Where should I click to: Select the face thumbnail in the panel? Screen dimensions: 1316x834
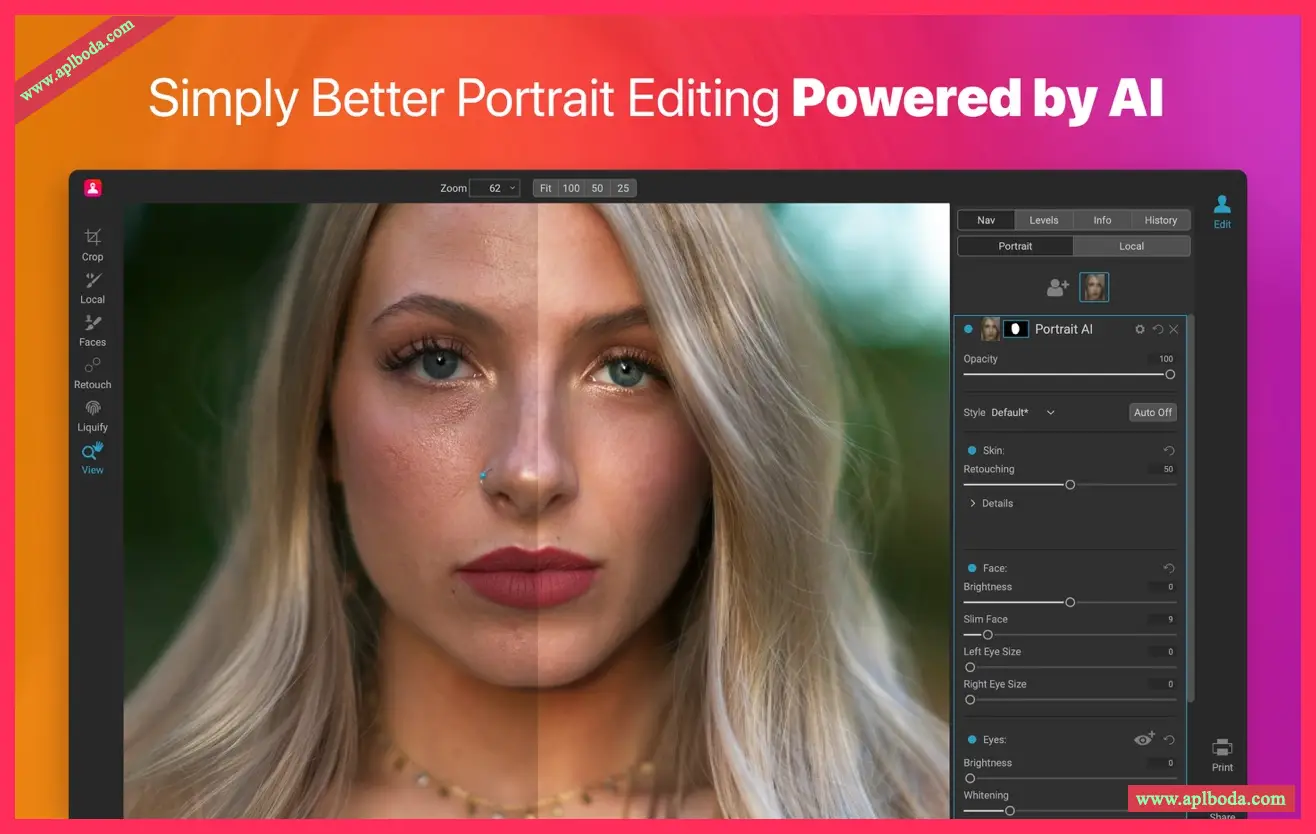pyautogui.click(x=1094, y=288)
